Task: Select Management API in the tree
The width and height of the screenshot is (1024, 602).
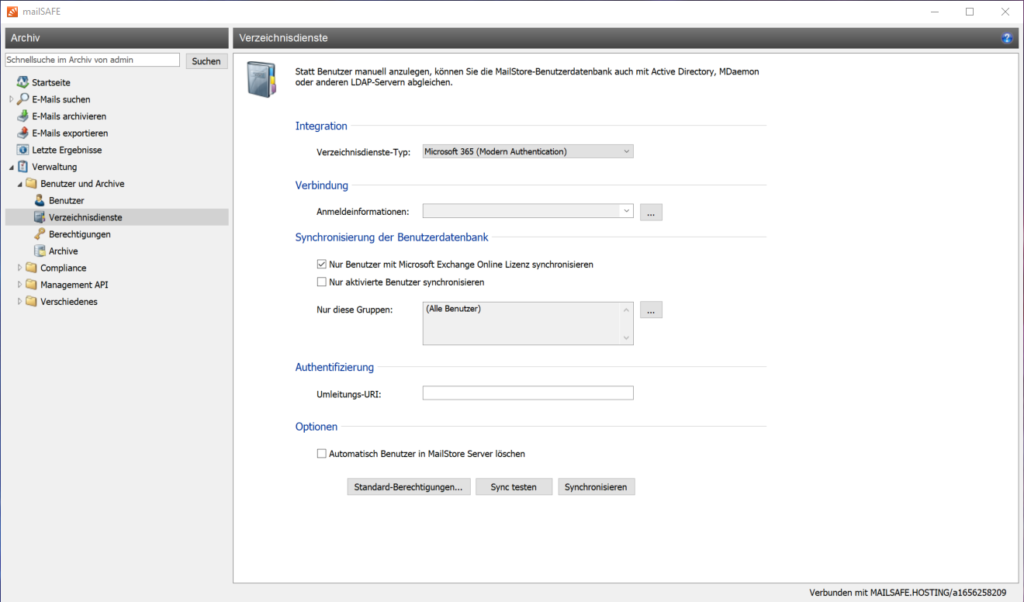Action: [74, 285]
